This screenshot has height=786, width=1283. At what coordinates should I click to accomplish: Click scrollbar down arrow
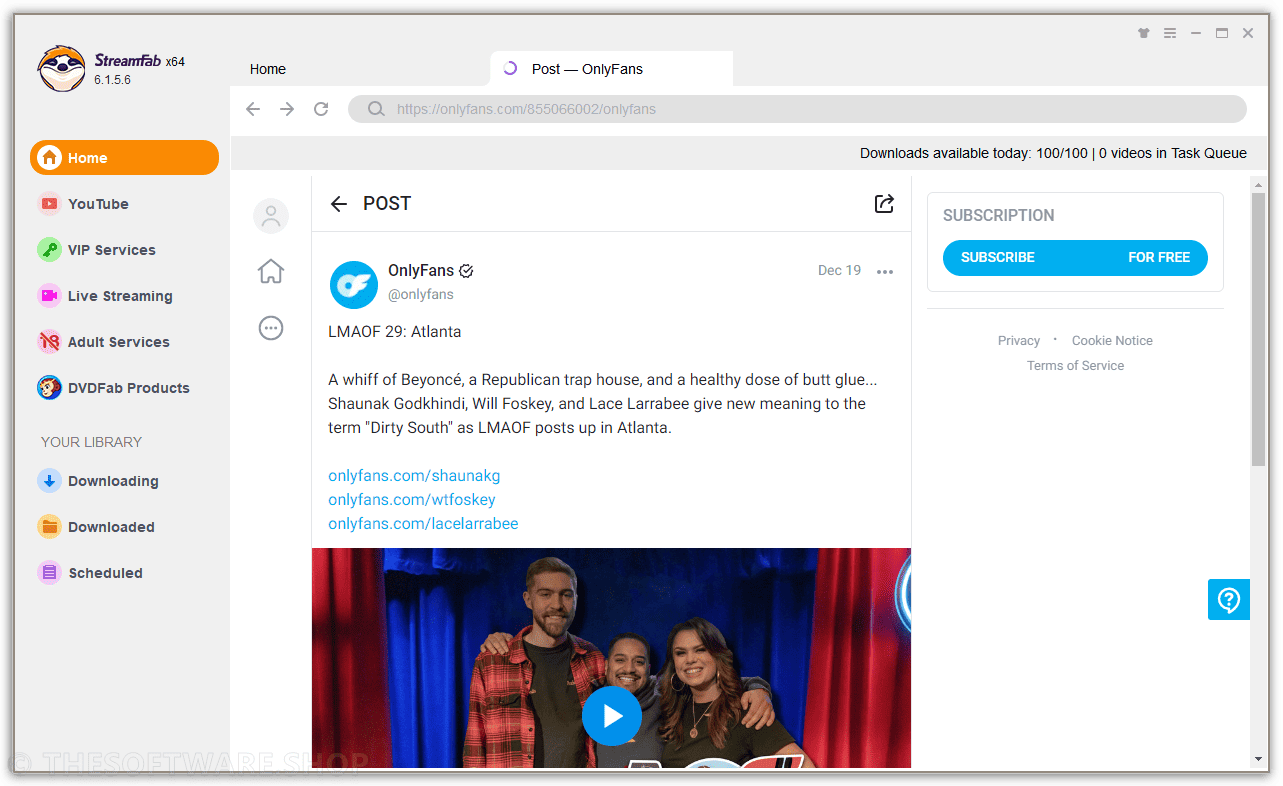click(1258, 759)
